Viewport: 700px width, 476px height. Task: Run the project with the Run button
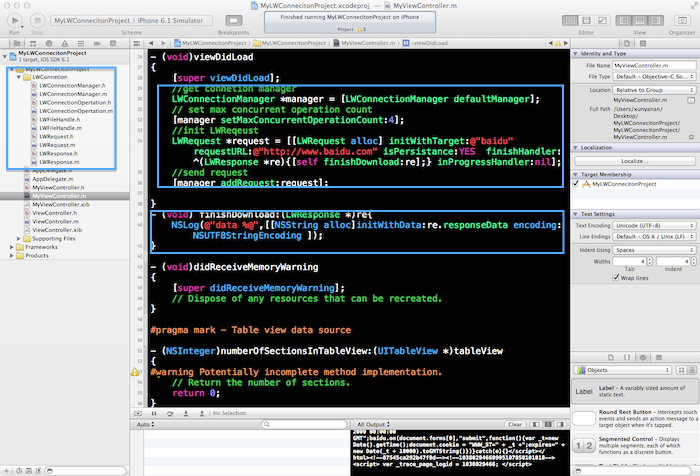point(14,21)
